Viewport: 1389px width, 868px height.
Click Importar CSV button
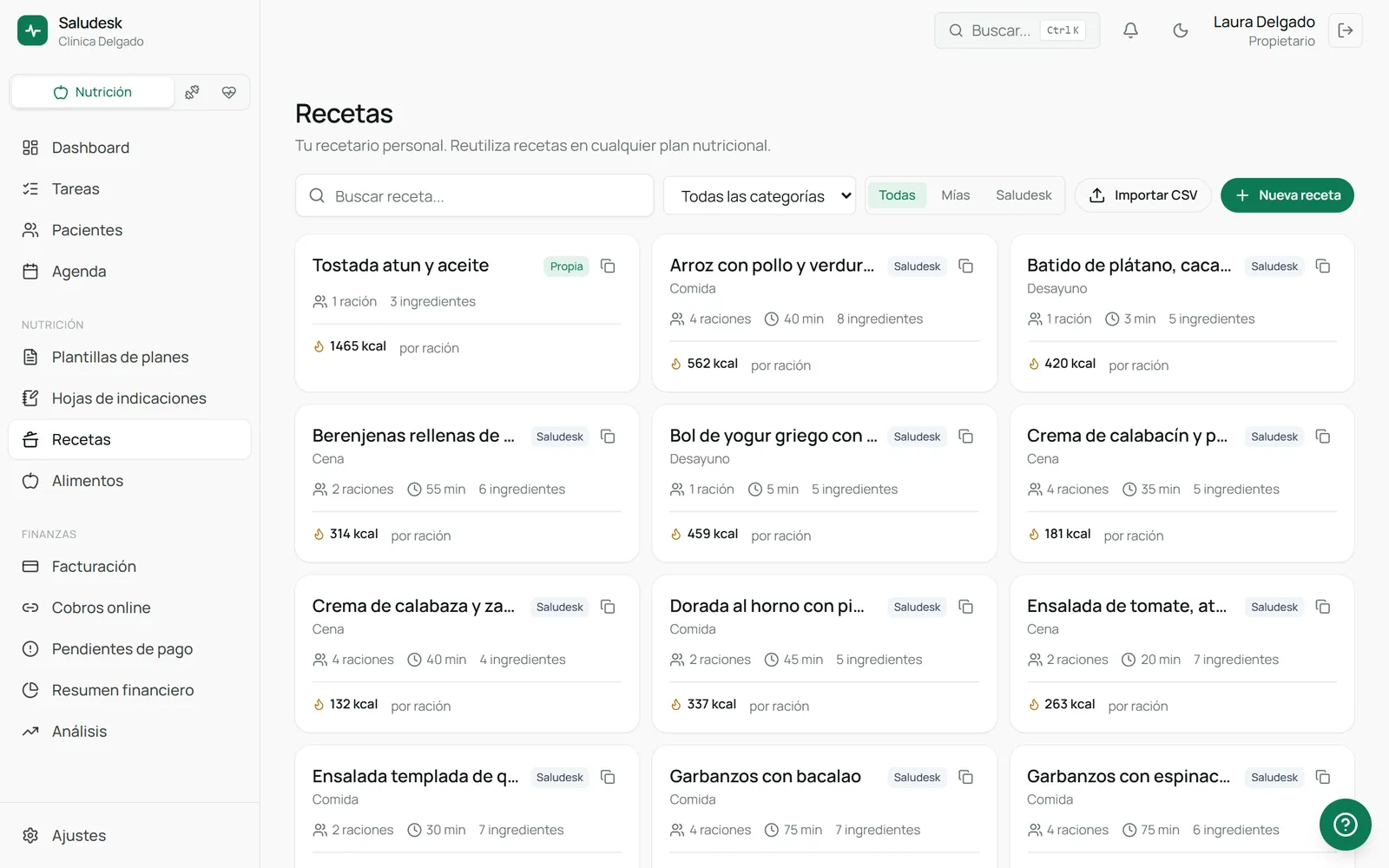pyautogui.click(x=1143, y=195)
